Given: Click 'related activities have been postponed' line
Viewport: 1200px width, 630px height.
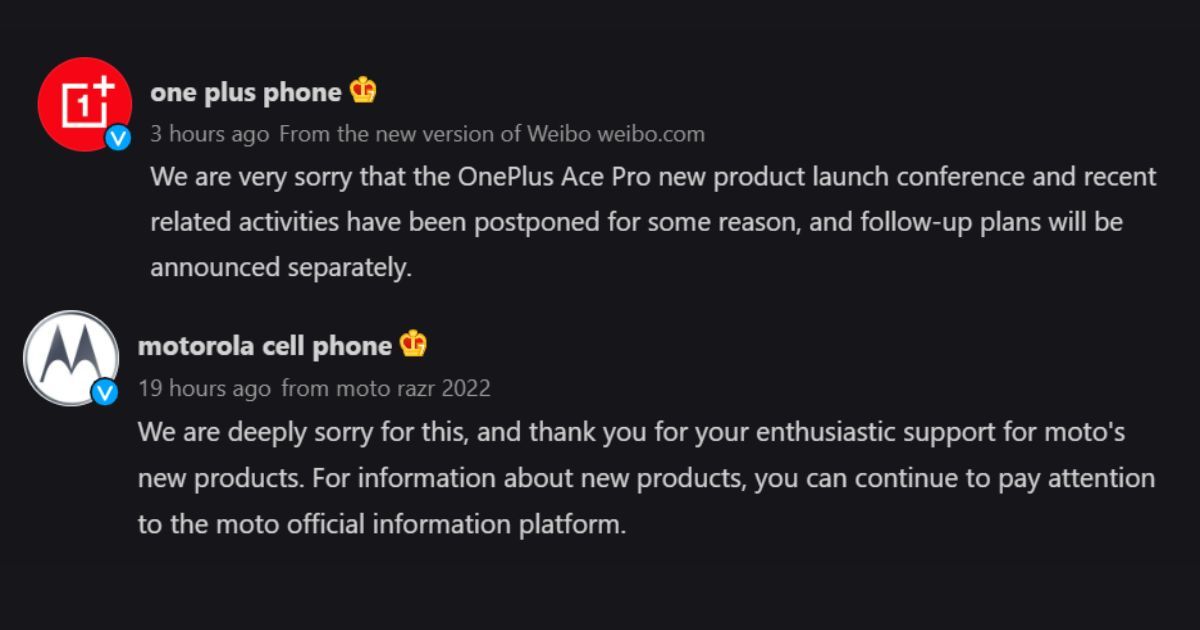Looking at the screenshot, I should (636, 222).
